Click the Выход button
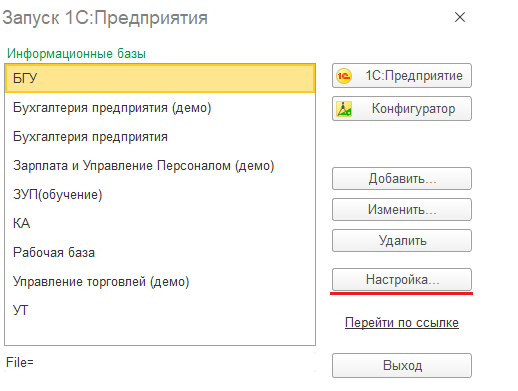This screenshot has width=518, height=391. pos(402,365)
